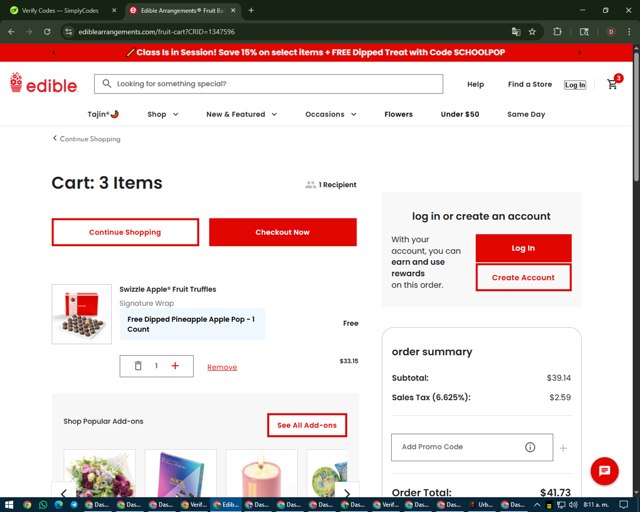Expand the Shop dropdown menu
This screenshot has width=640, height=512.
pos(163,114)
